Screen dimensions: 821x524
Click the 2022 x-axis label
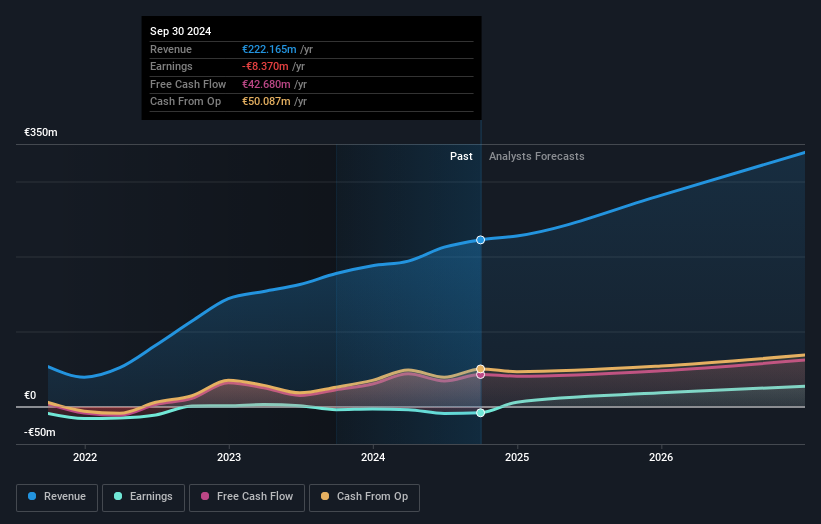(x=85, y=457)
